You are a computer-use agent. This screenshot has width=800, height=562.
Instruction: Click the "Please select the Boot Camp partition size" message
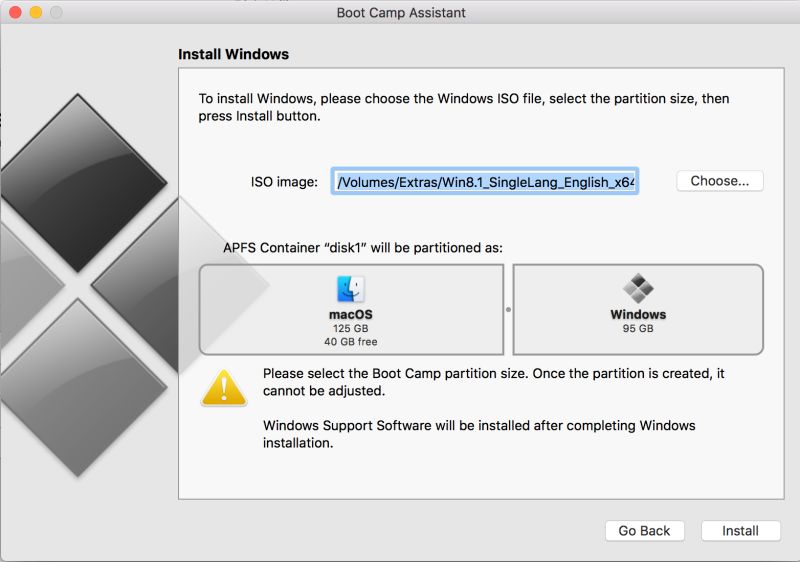click(x=493, y=382)
